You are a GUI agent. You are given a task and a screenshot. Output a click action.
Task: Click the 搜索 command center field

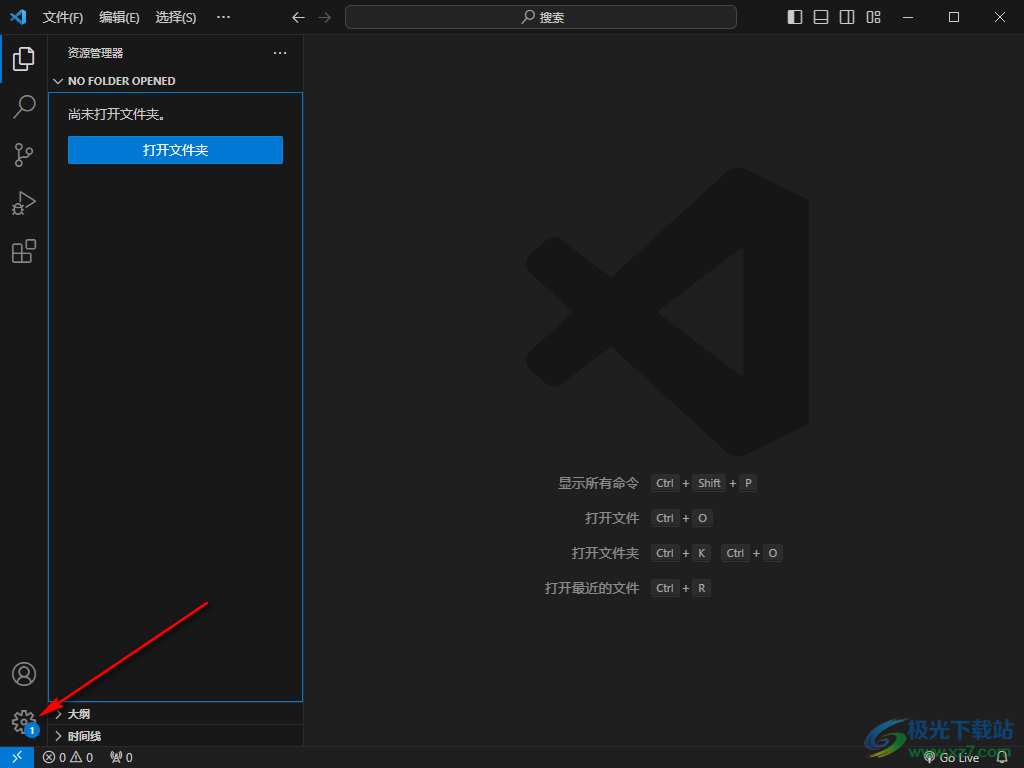541,17
